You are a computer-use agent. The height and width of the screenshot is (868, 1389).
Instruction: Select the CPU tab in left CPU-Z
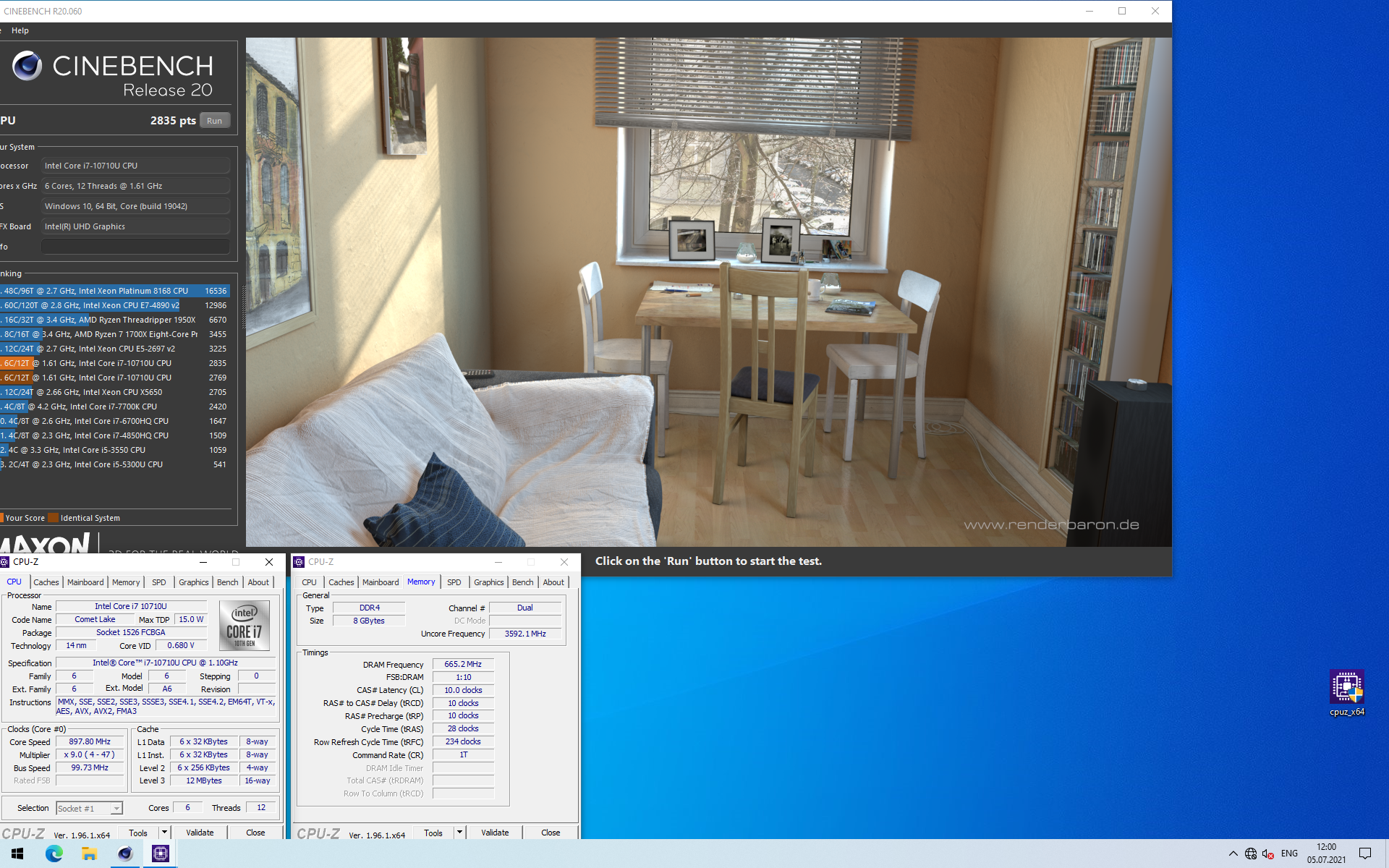(x=14, y=582)
